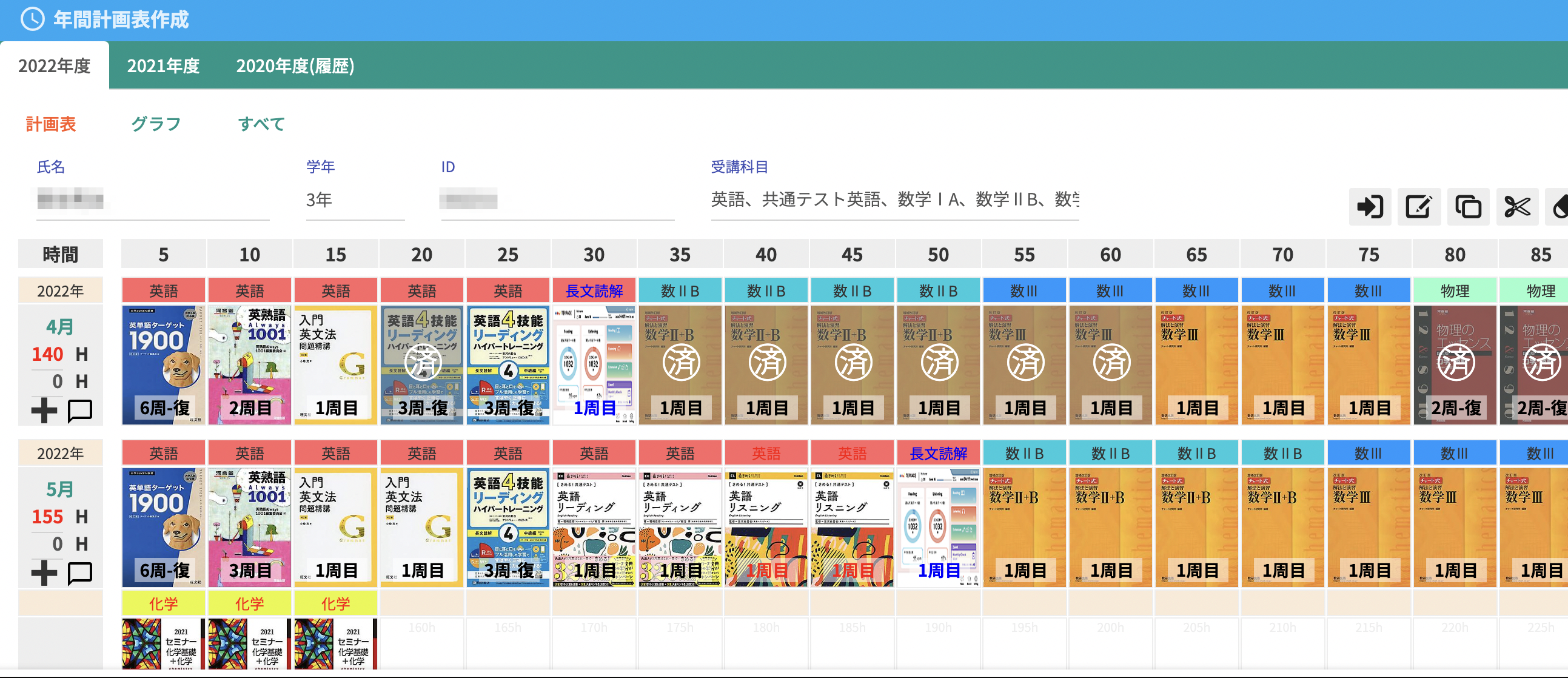The image size is (1568, 678).
Task: Select the 2022年度 tab
Action: 54,65
